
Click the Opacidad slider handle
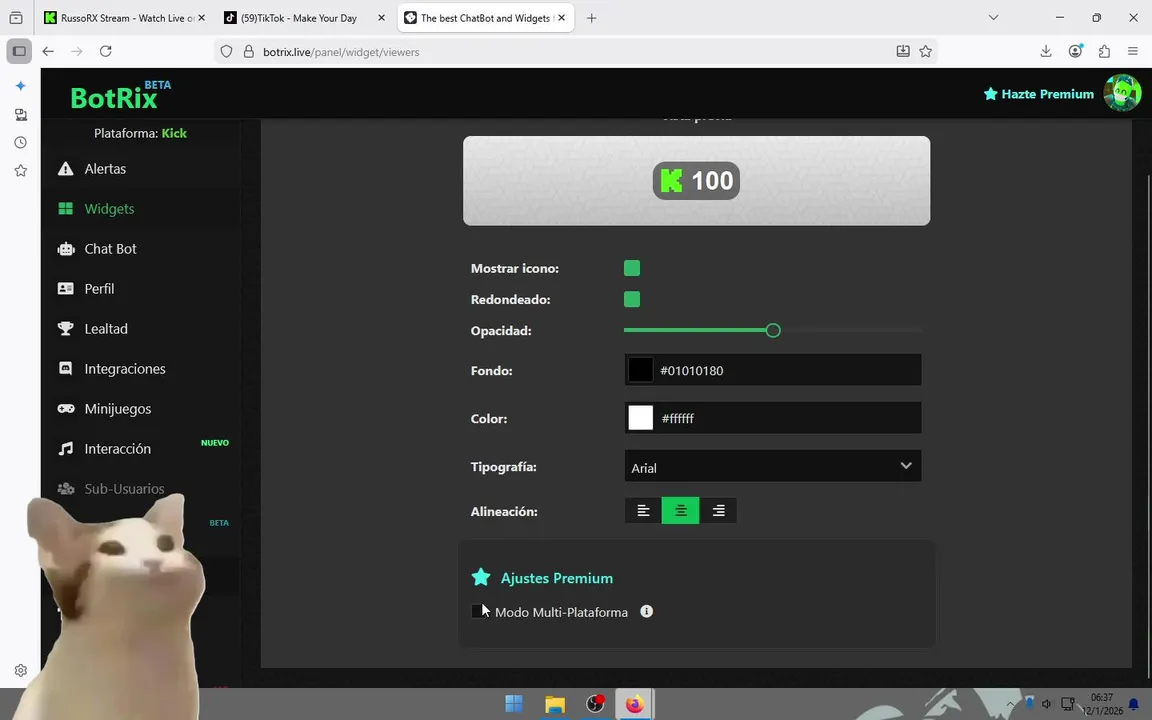click(x=773, y=331)
